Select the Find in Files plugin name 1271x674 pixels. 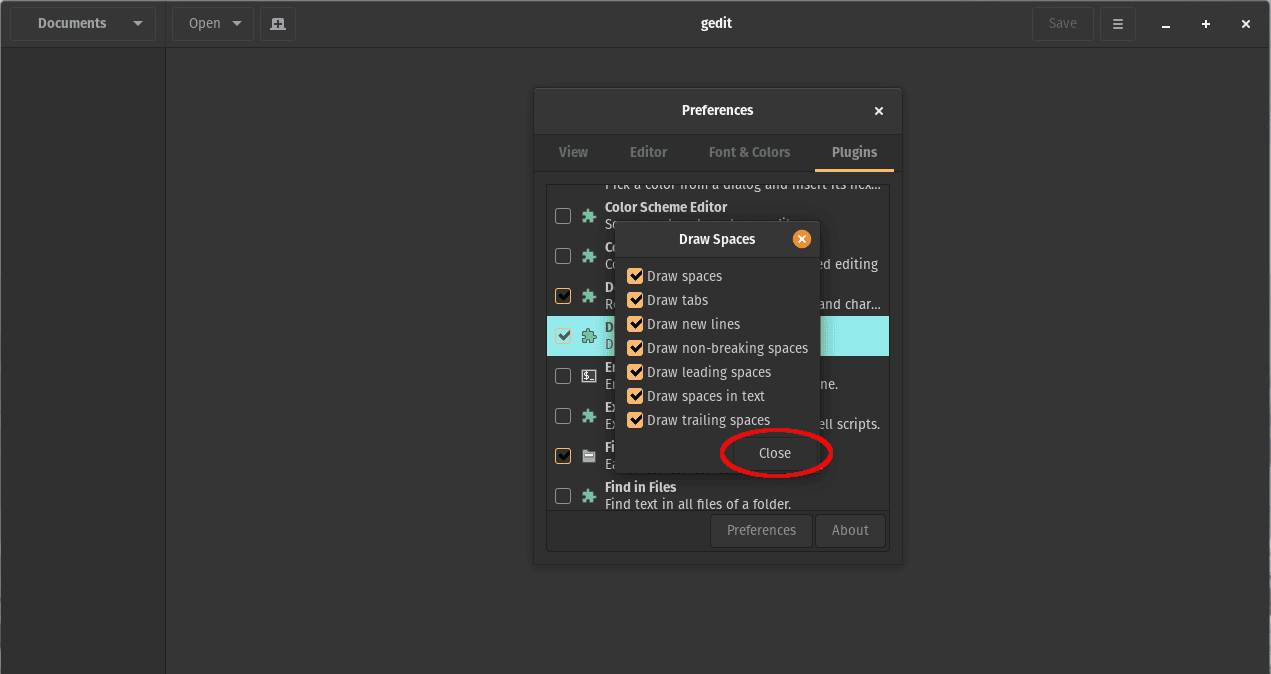pyautogui.click(x=641, y=487)
